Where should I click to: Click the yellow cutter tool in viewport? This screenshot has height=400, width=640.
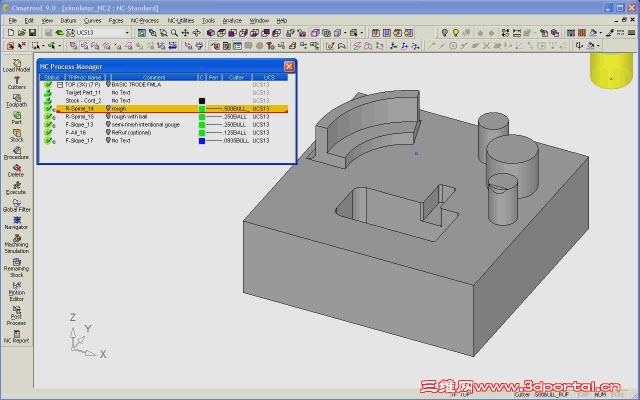pyautogui.click(x=611, y=71)
